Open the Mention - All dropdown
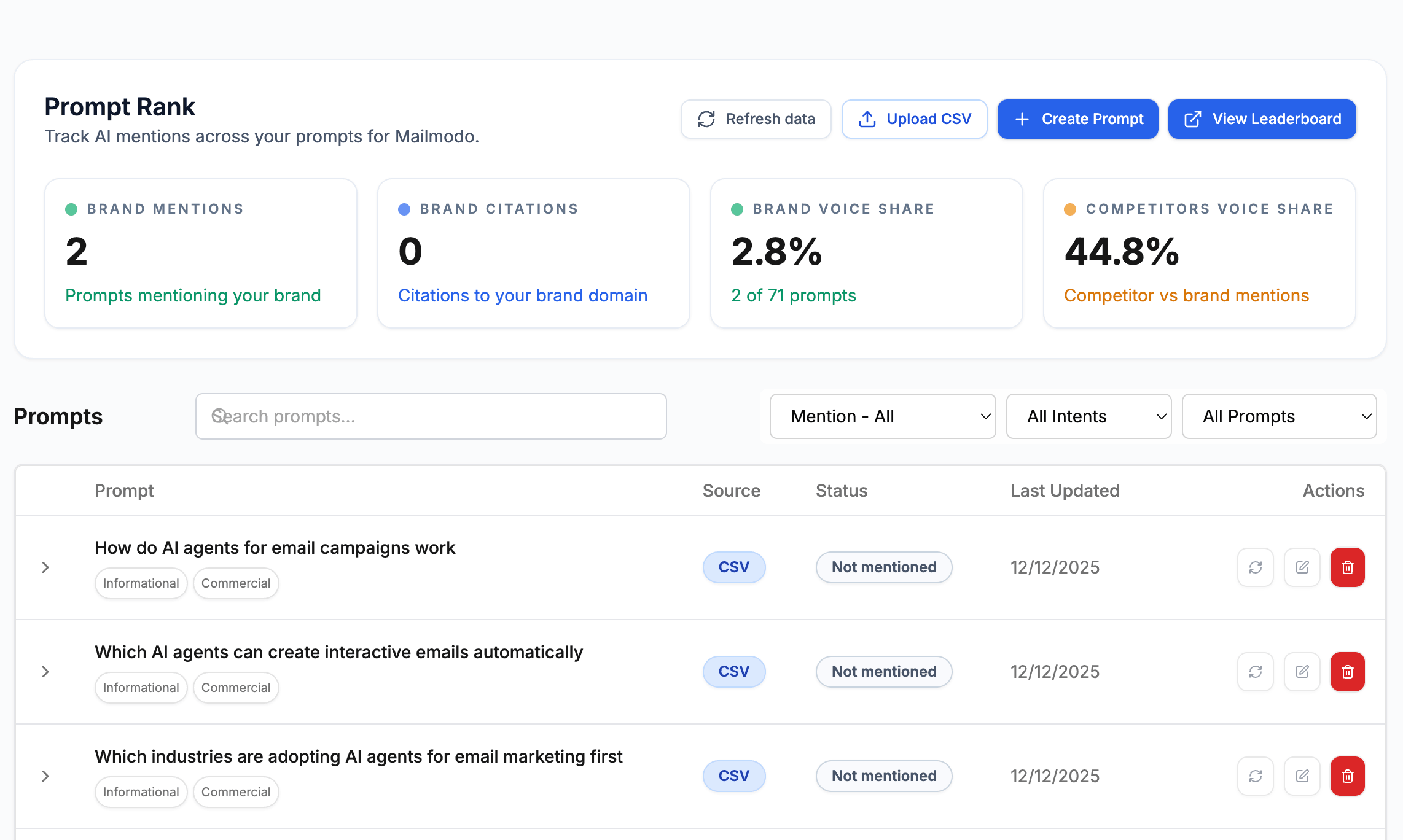The width and height of the screenshot is (1403, 840). 882,416
